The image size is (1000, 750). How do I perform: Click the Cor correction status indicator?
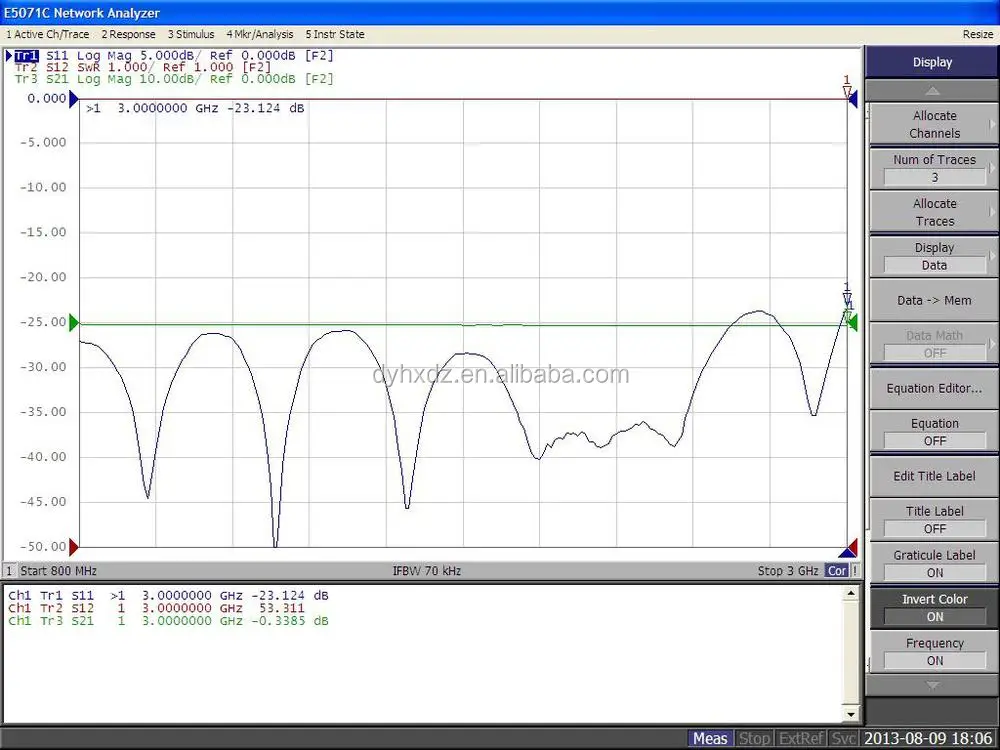pyautogui.click(x=837, y=571)
